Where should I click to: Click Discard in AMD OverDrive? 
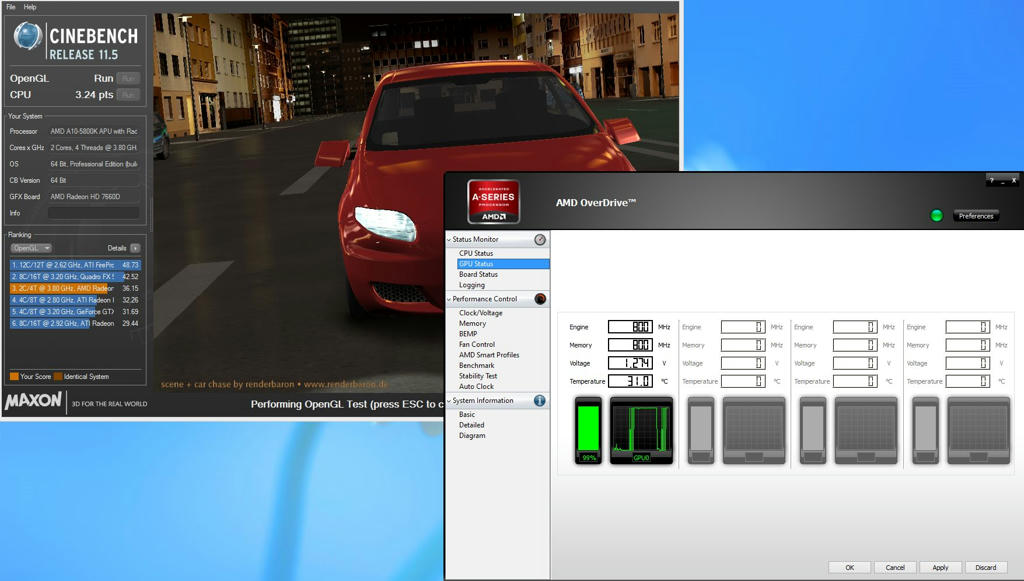985,567
